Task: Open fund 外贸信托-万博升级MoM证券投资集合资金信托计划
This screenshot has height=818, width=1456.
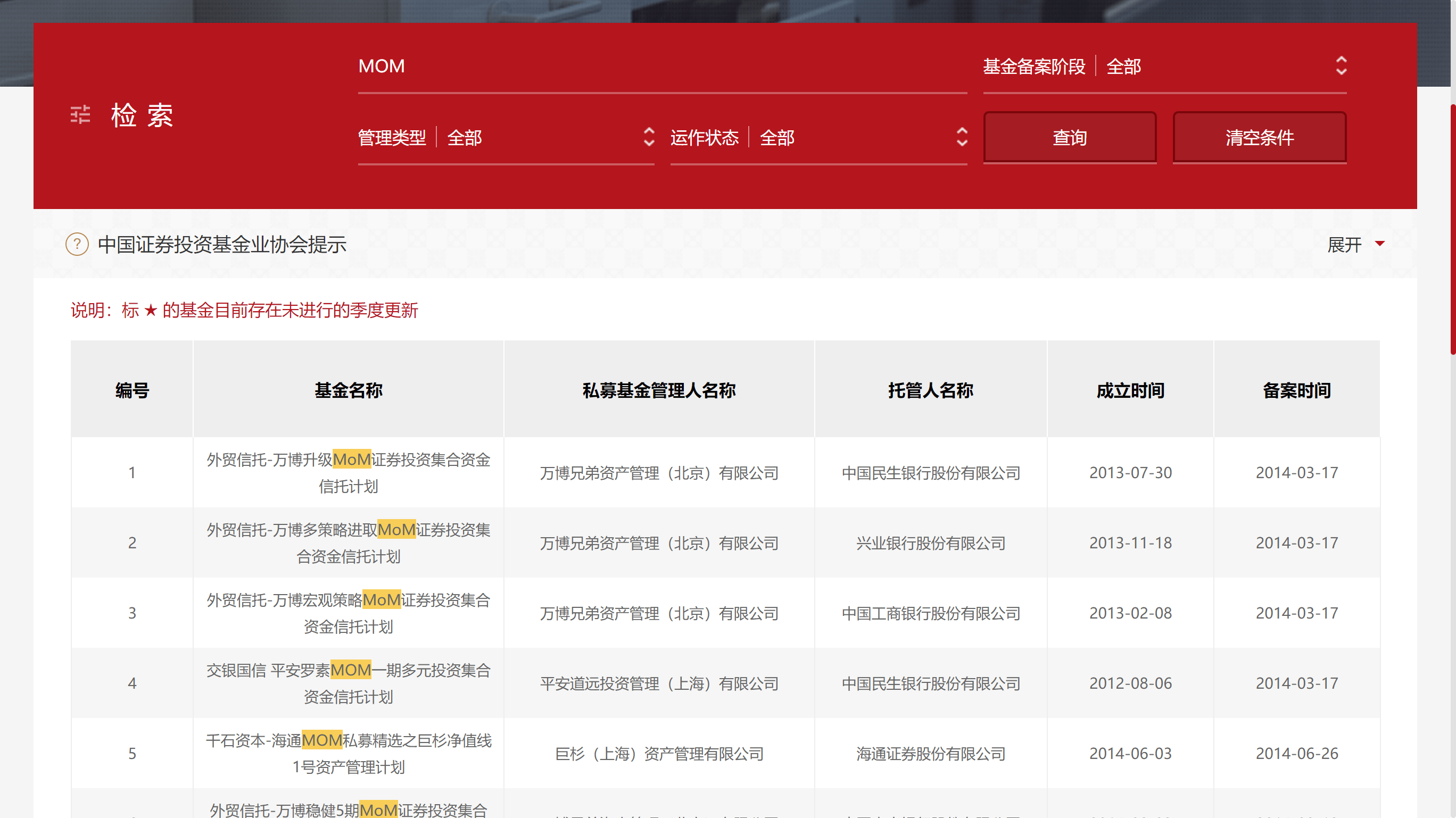Action: pyautogui.click(x=348, y=473)
